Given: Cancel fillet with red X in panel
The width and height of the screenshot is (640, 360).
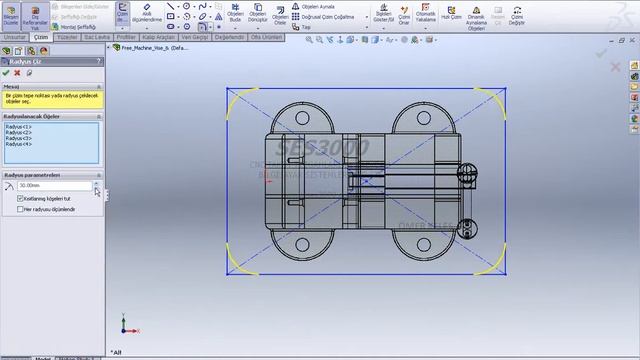Looking at the screenshot, I should pos(17,73).
